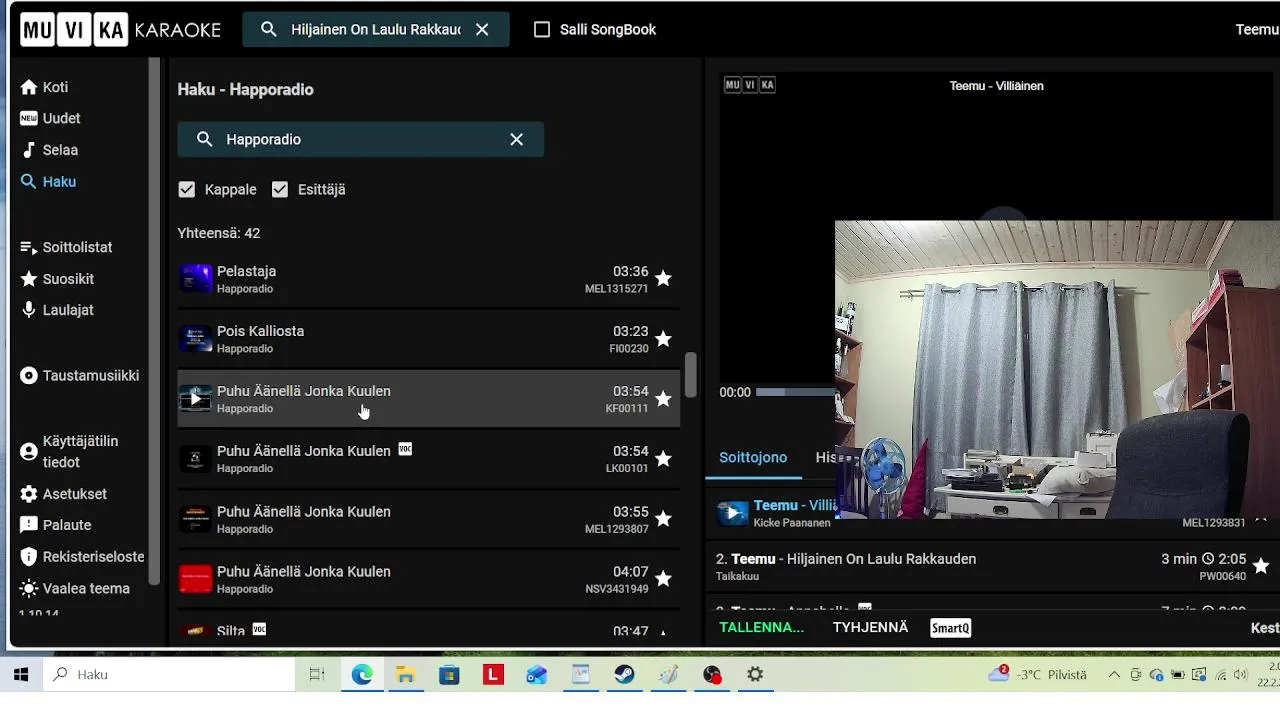Clear the Happoradio search field
Screen dimensions: 1280x720
[x=516, y=139]
